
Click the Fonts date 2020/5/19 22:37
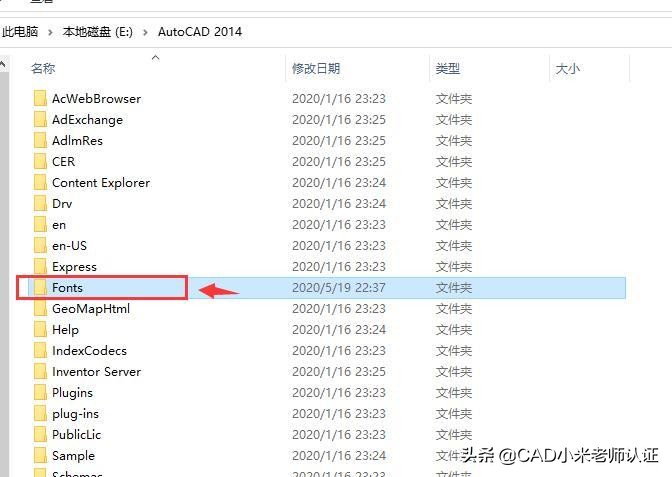[339, 288]
